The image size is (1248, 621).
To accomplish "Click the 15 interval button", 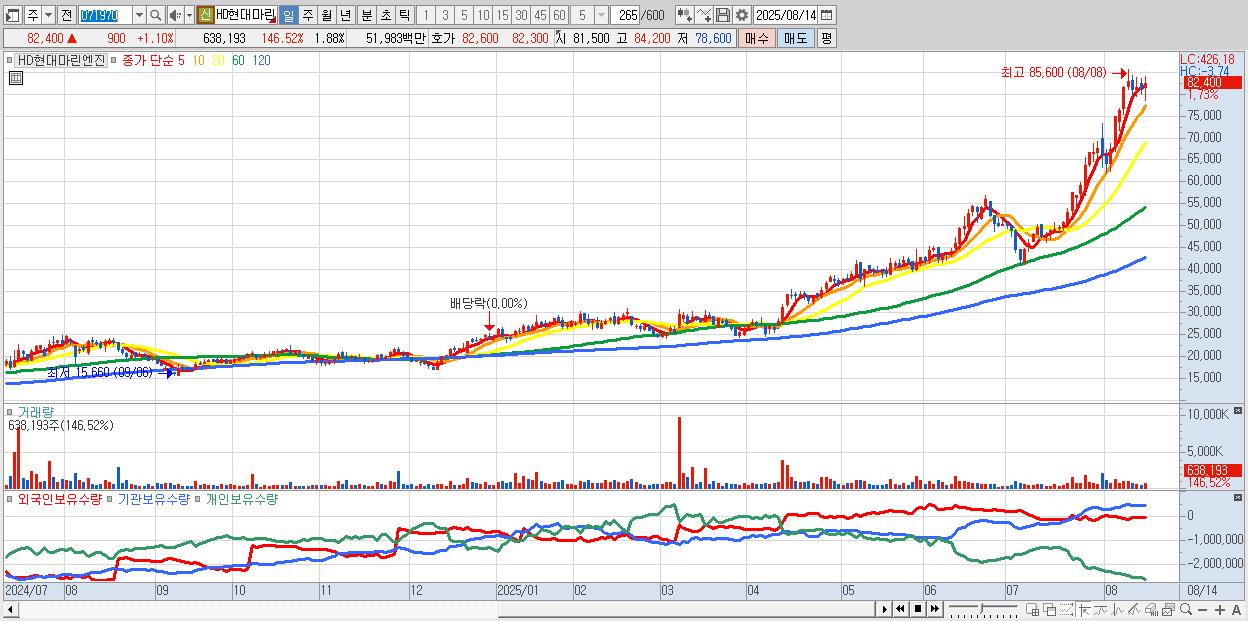I will point(502,15).
